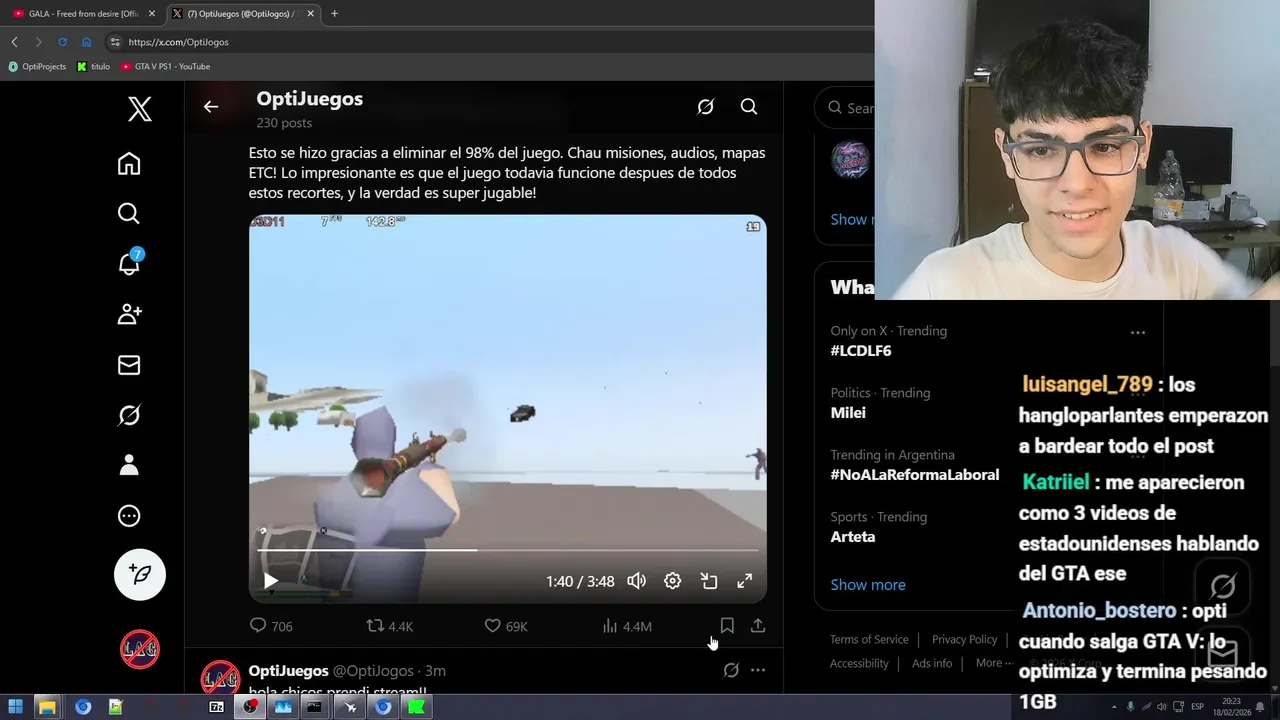The height and width of the screenshot is (720, 1280).
Task: Open trending topic Arteta
Action: 852,537
